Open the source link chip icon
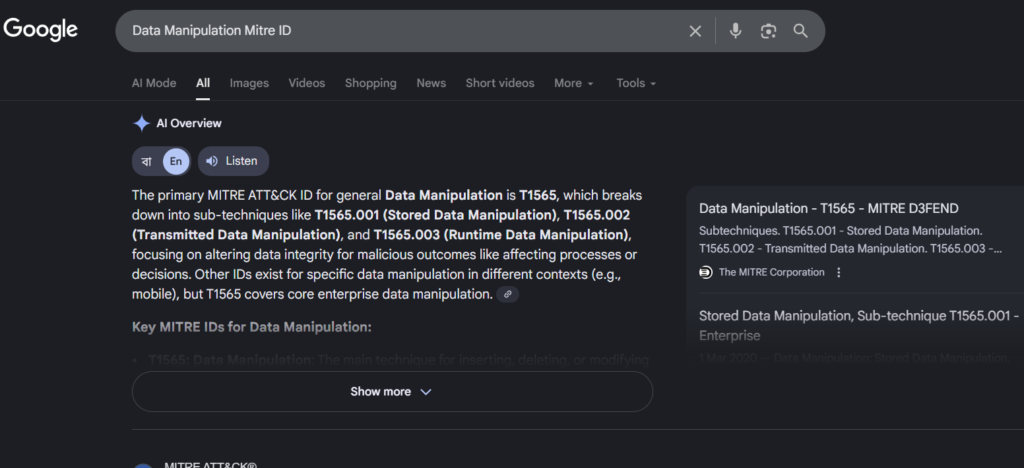1024x468 pixels. [508, 294]
